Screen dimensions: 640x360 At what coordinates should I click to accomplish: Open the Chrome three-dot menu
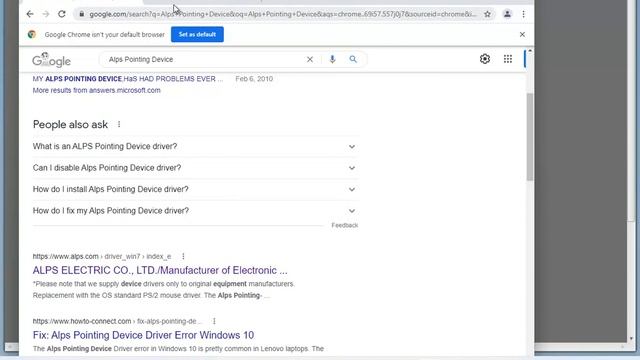pyautogui.click(x=523, y=14)
